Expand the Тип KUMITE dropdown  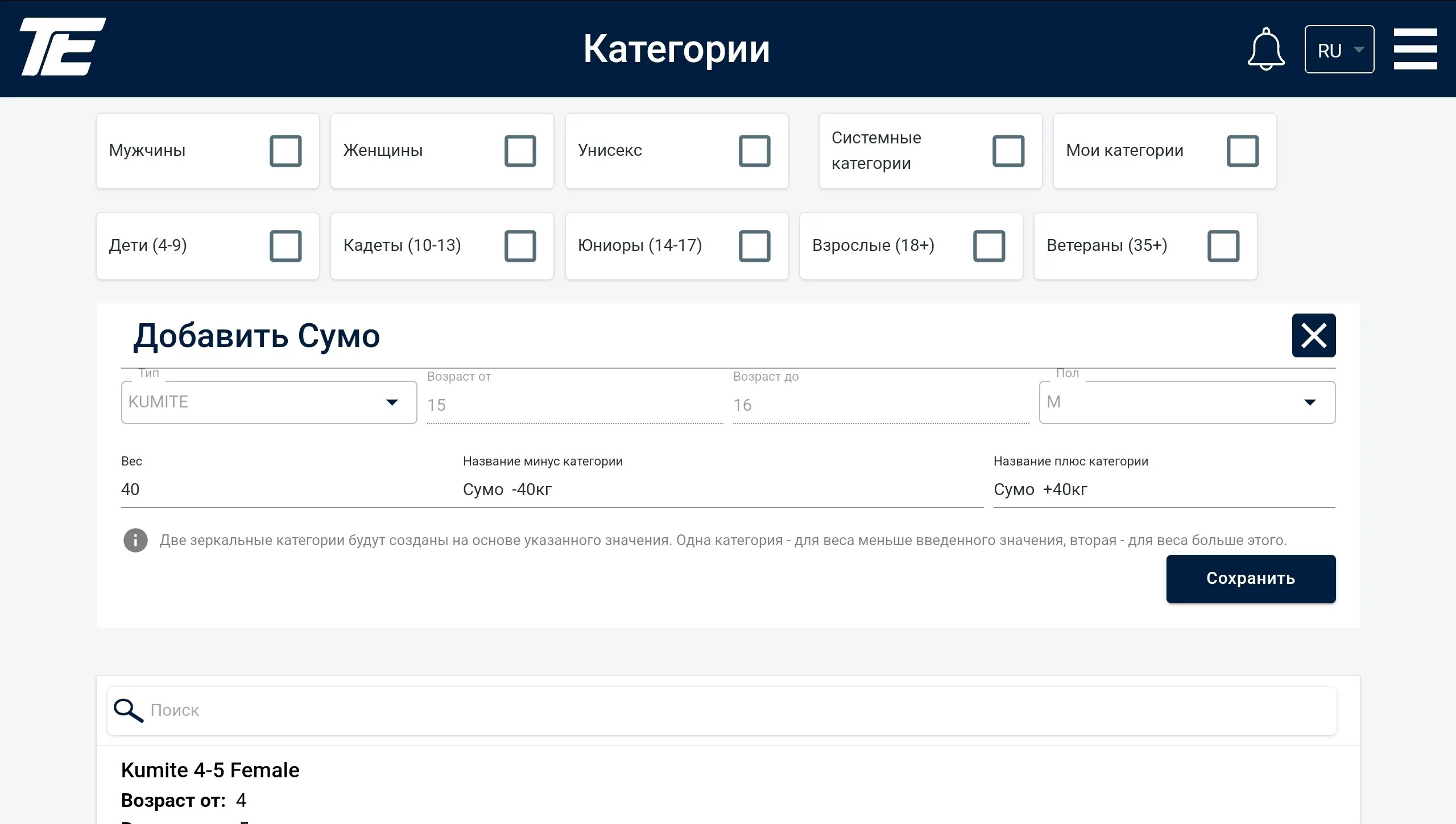(x=269, y=402)
